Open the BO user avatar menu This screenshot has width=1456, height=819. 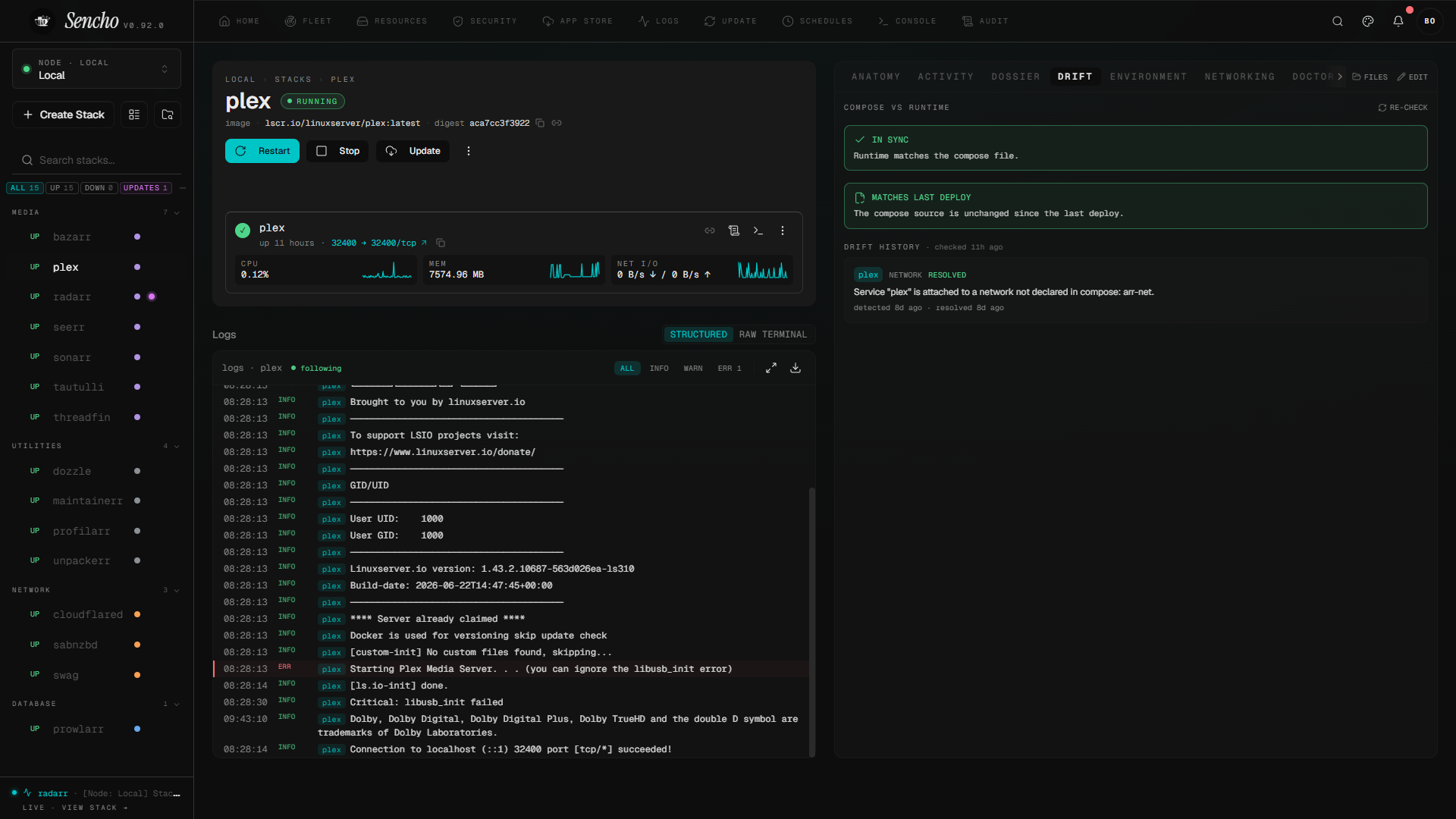pyautogui.click(x=1429, y=21)
